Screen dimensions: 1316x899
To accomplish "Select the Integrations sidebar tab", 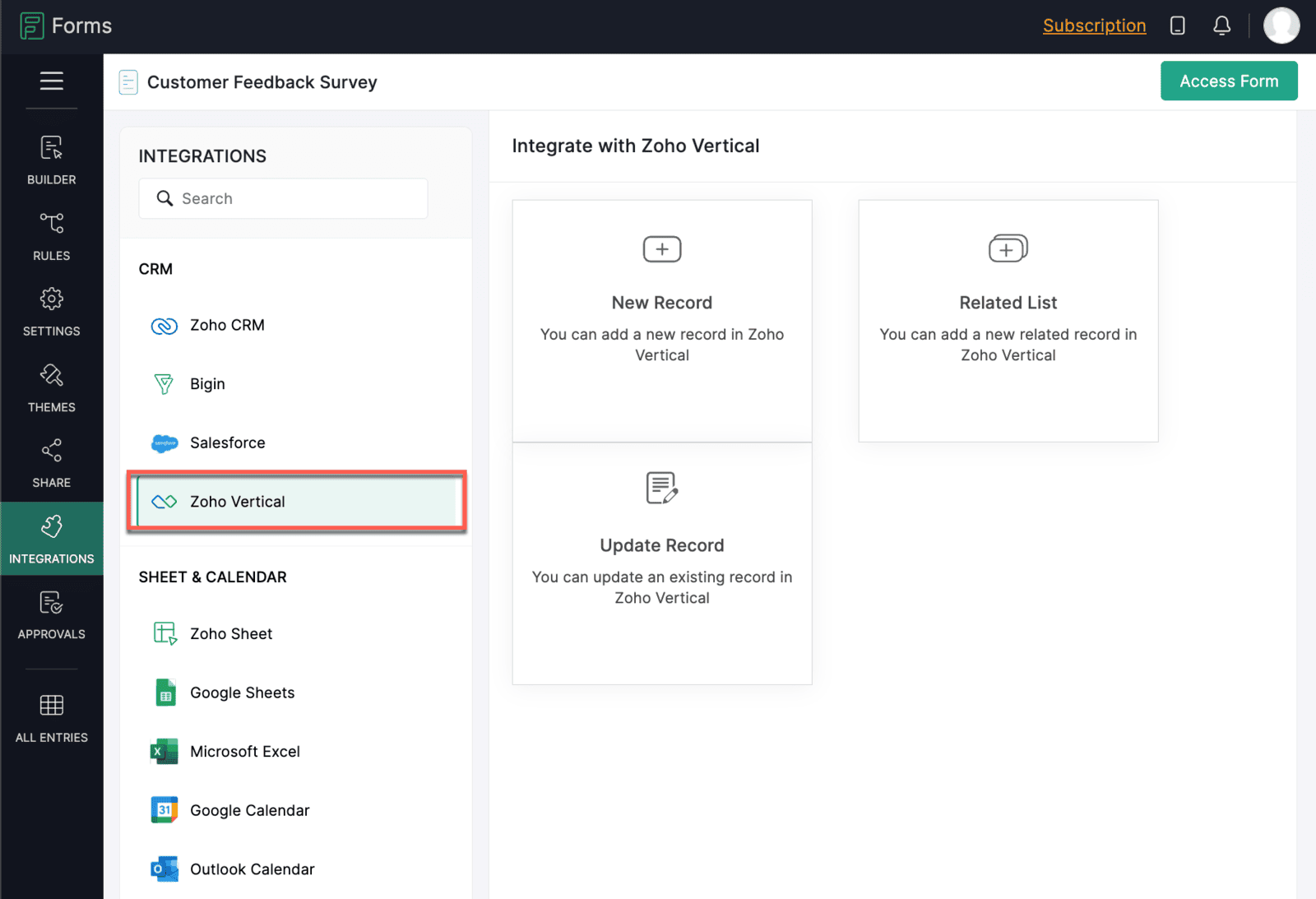I will pos(51,539).
